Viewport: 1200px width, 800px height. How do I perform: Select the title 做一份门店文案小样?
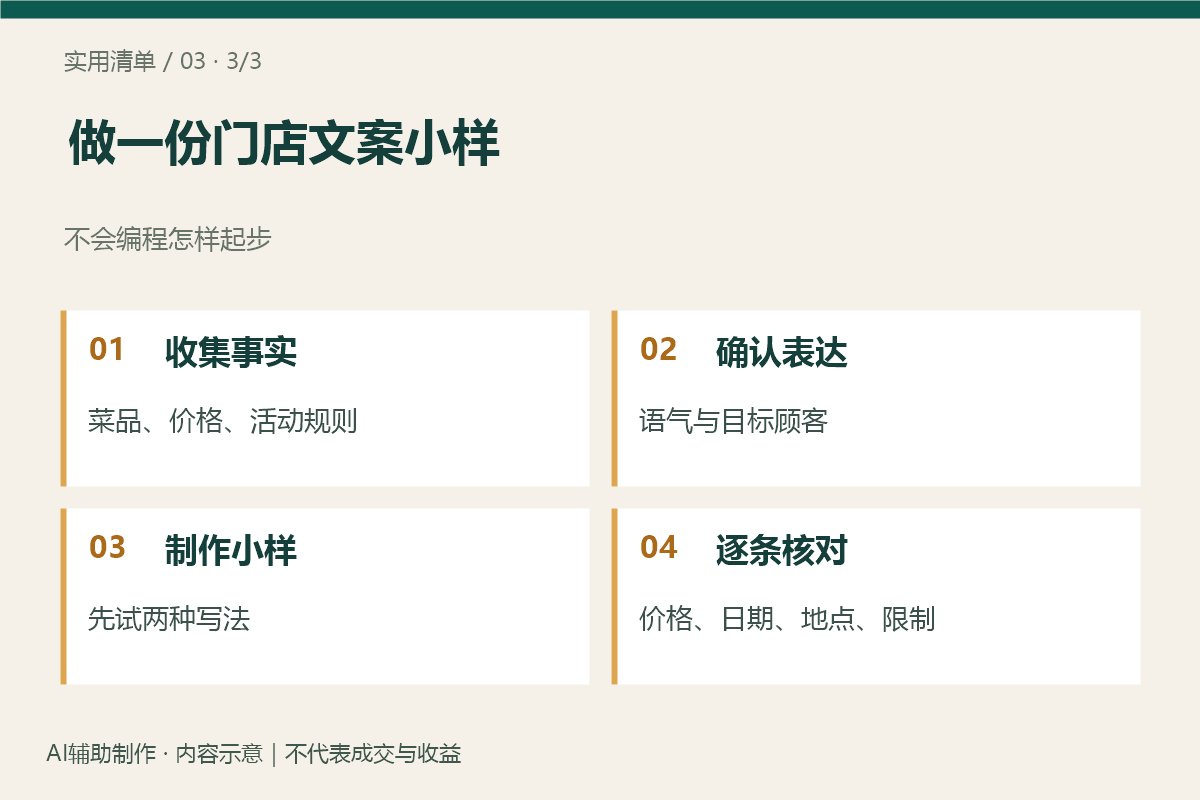(284, 144)
